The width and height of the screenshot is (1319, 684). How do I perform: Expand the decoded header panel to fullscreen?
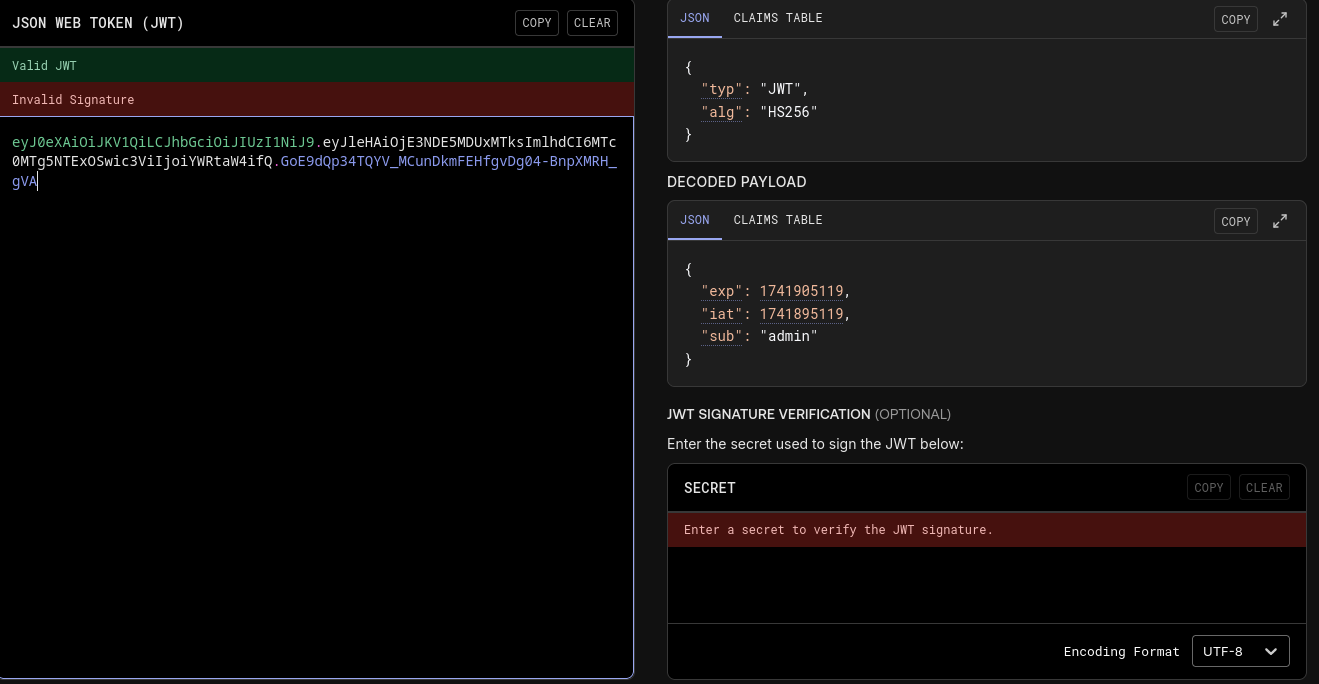tap(1279, 19)
